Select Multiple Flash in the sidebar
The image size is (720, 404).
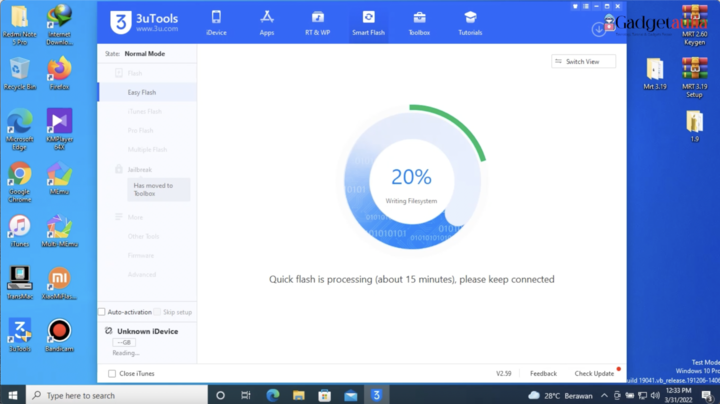click(x=148, y=150)
